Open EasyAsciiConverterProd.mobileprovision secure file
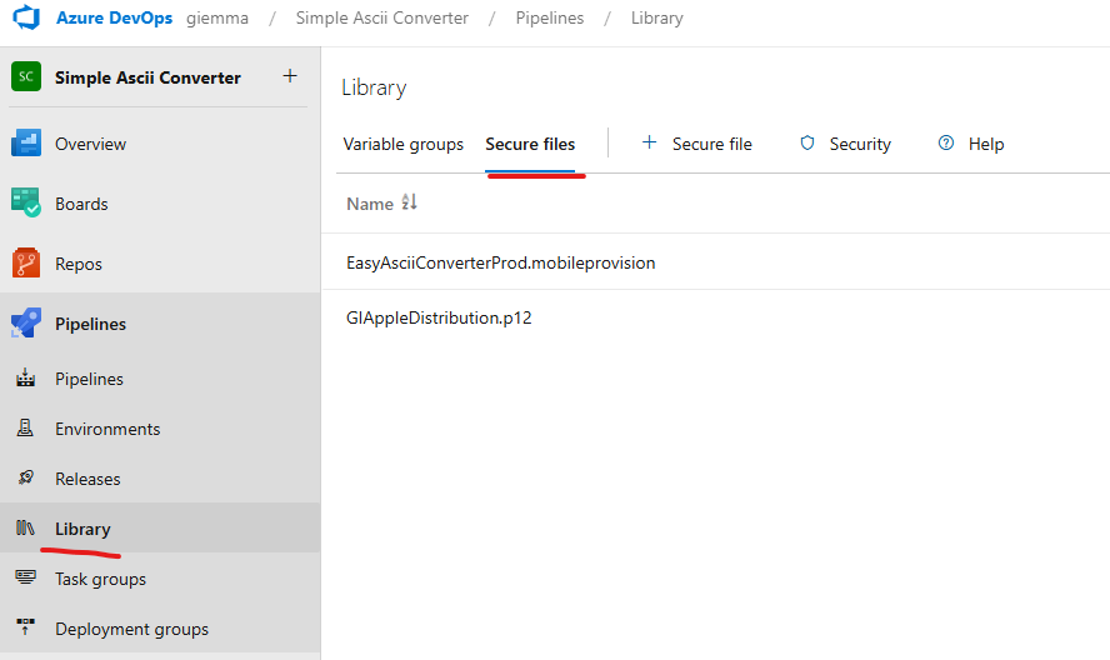 coord(500,263)
